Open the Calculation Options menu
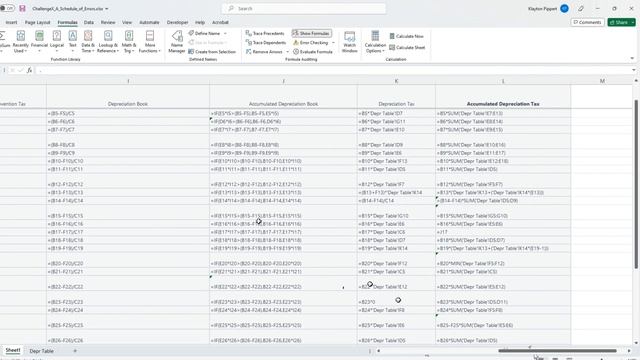 [x=375, y=42]
